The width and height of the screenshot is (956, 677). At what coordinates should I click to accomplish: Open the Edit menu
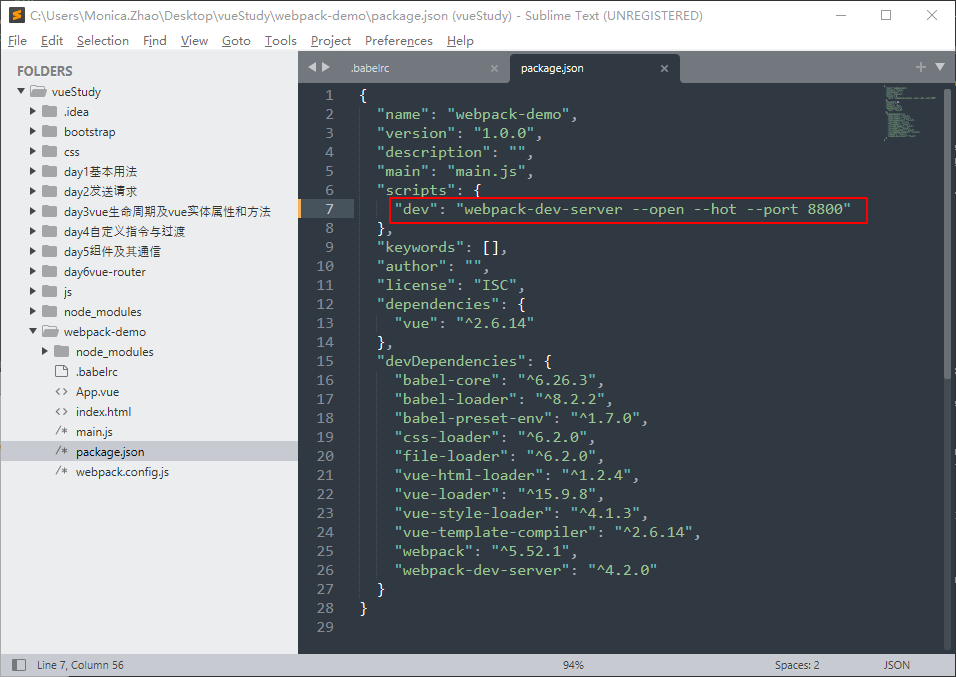(52, 40)
